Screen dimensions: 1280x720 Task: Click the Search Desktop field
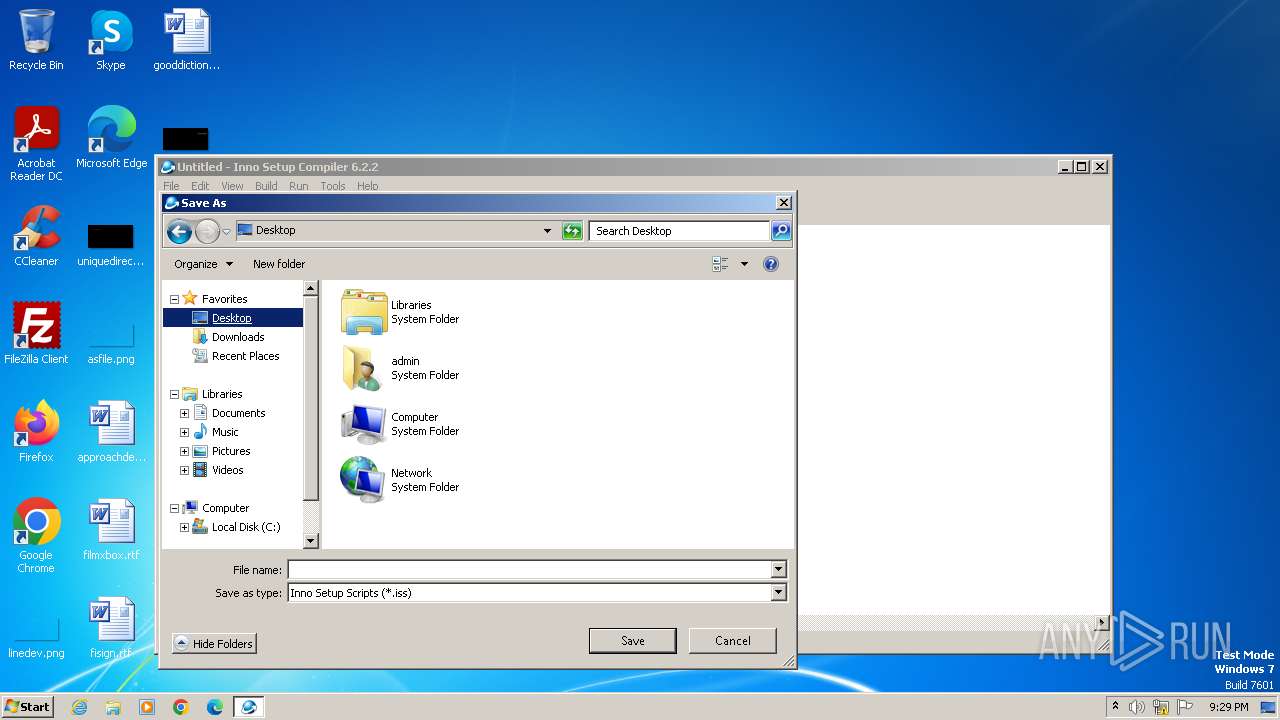679,231
